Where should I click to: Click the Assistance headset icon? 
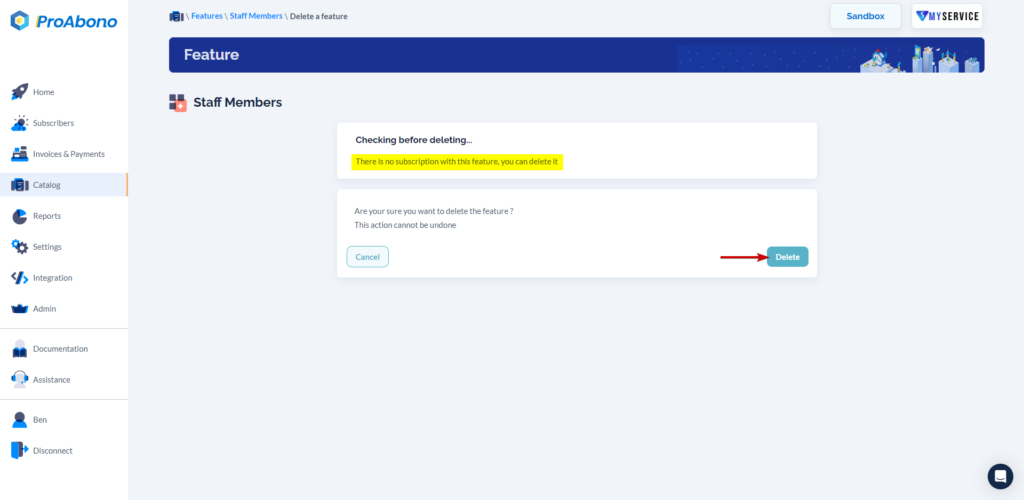coord(20,379)
